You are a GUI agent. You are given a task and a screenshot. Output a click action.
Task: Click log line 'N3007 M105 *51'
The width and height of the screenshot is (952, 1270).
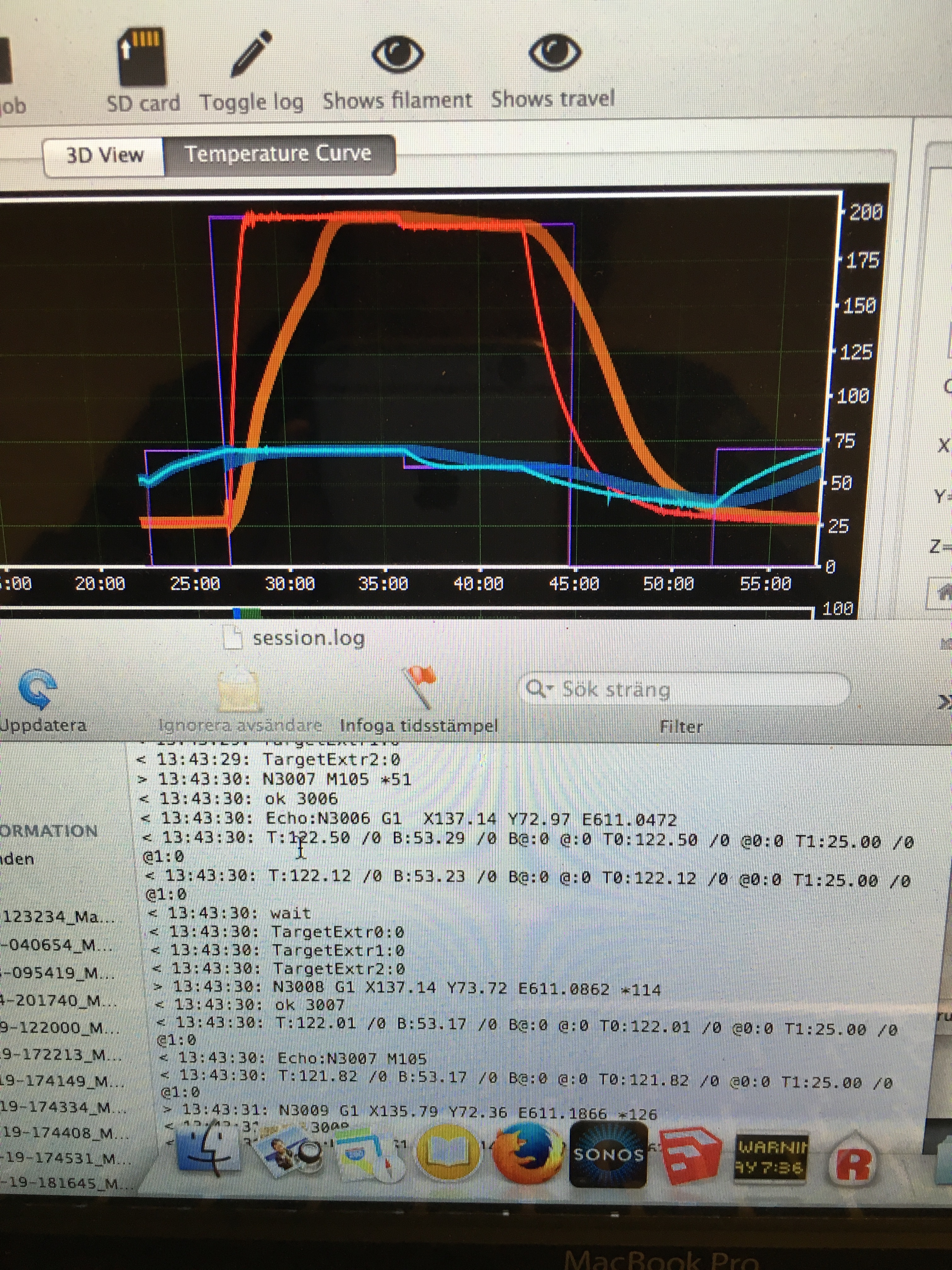[x=274, y=779]
